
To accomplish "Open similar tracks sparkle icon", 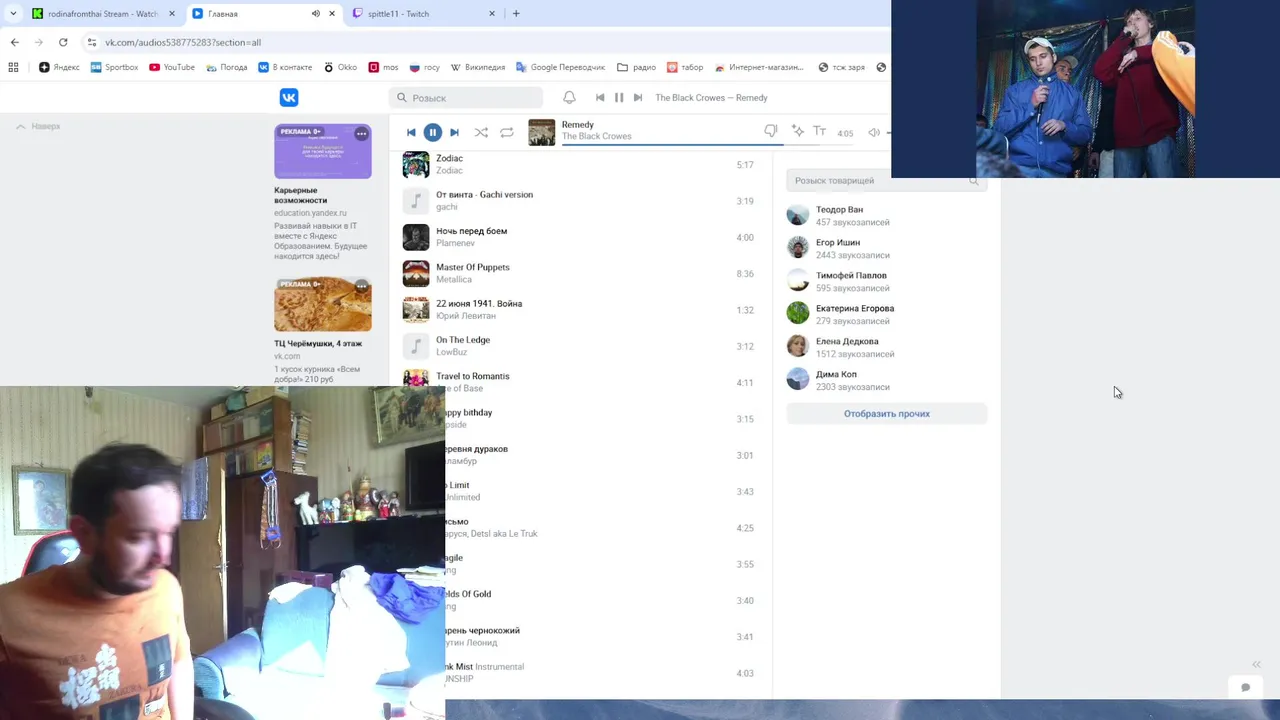I will tap(797, 131).
